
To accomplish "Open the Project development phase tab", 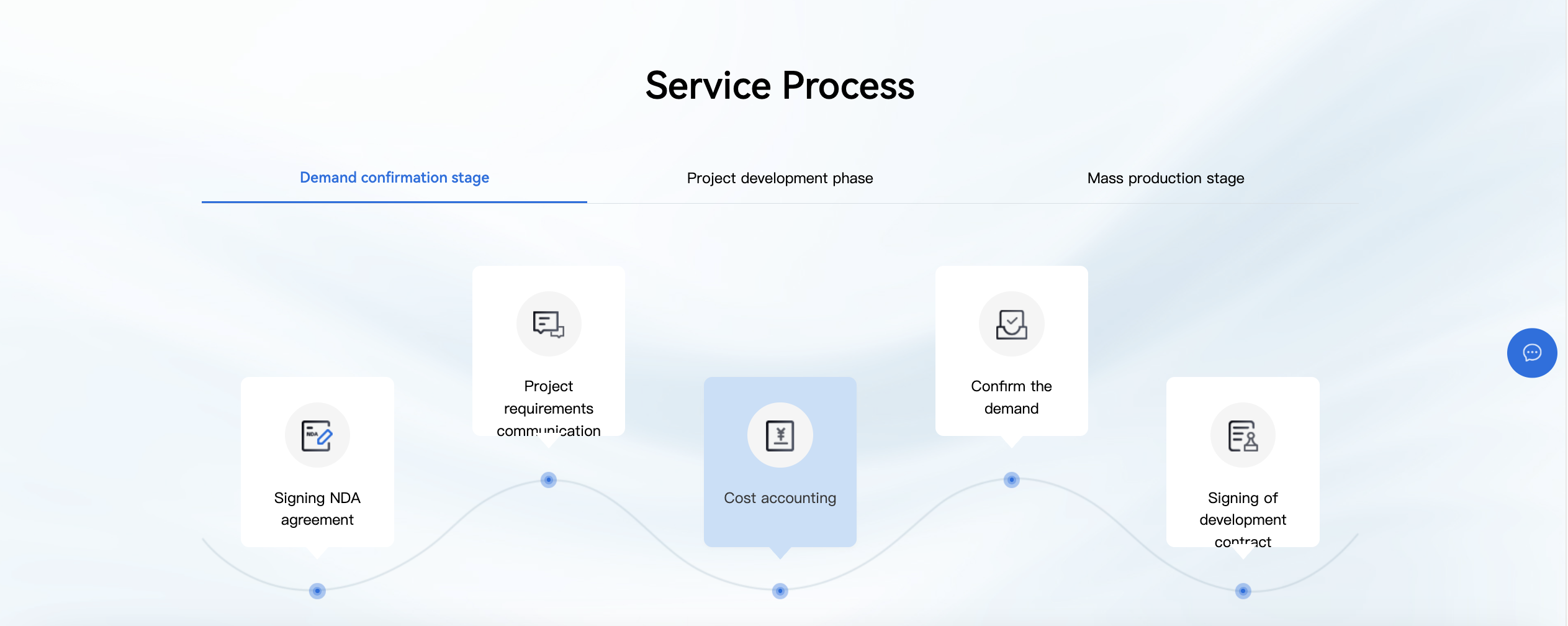I will 780,178.
